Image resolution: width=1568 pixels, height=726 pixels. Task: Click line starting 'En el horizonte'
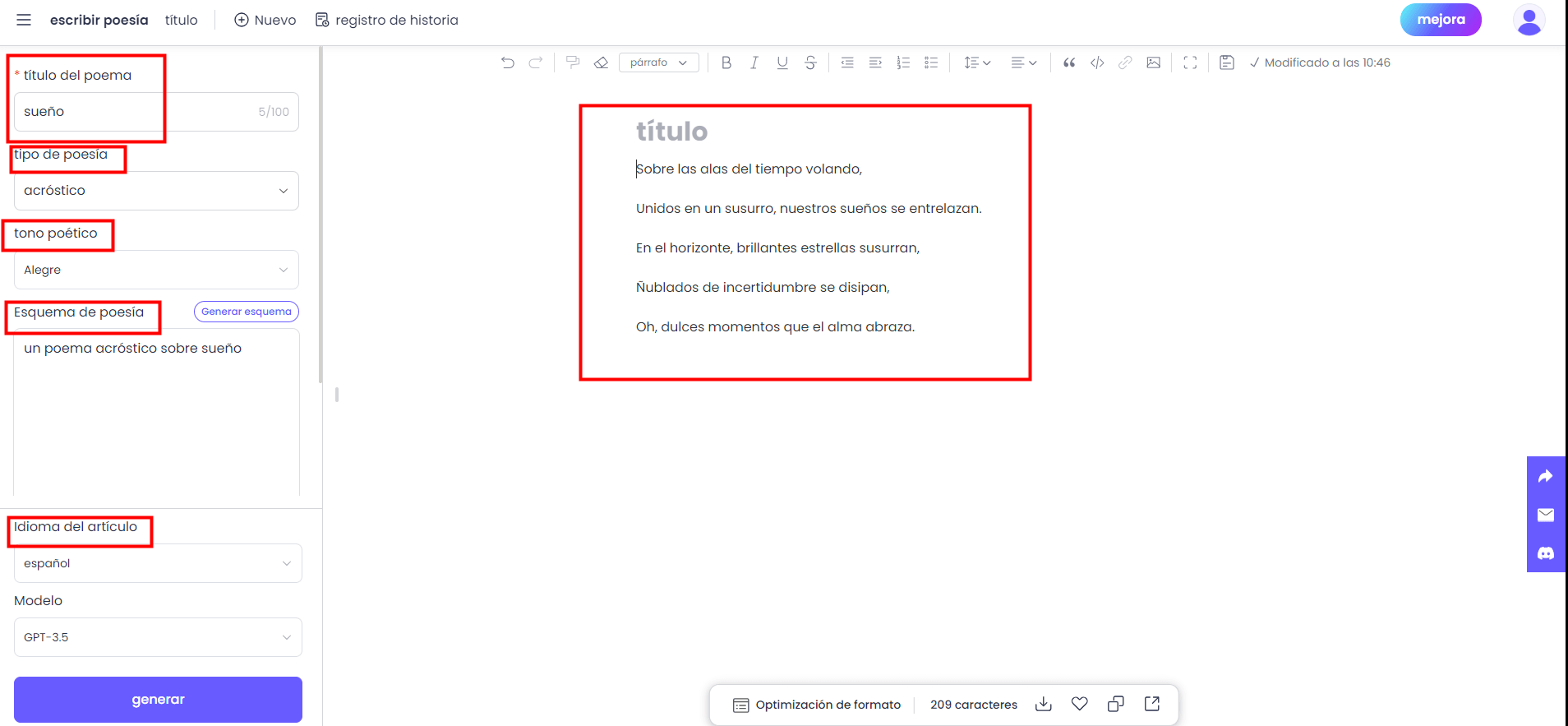777,247
